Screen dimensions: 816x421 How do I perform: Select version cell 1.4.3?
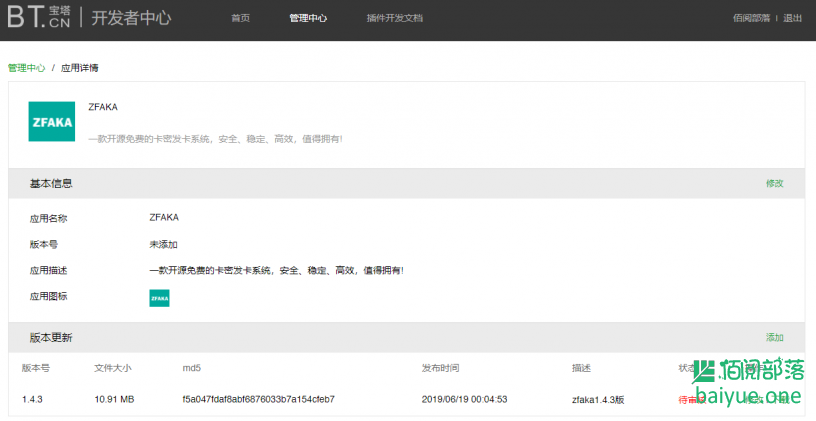click(x=32, y=400)
